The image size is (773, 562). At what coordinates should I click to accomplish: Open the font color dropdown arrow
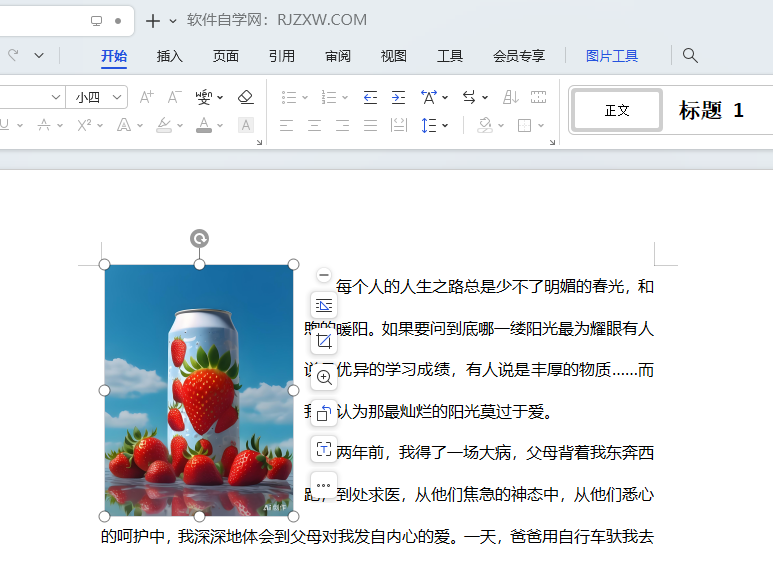(x=220, y=125)
